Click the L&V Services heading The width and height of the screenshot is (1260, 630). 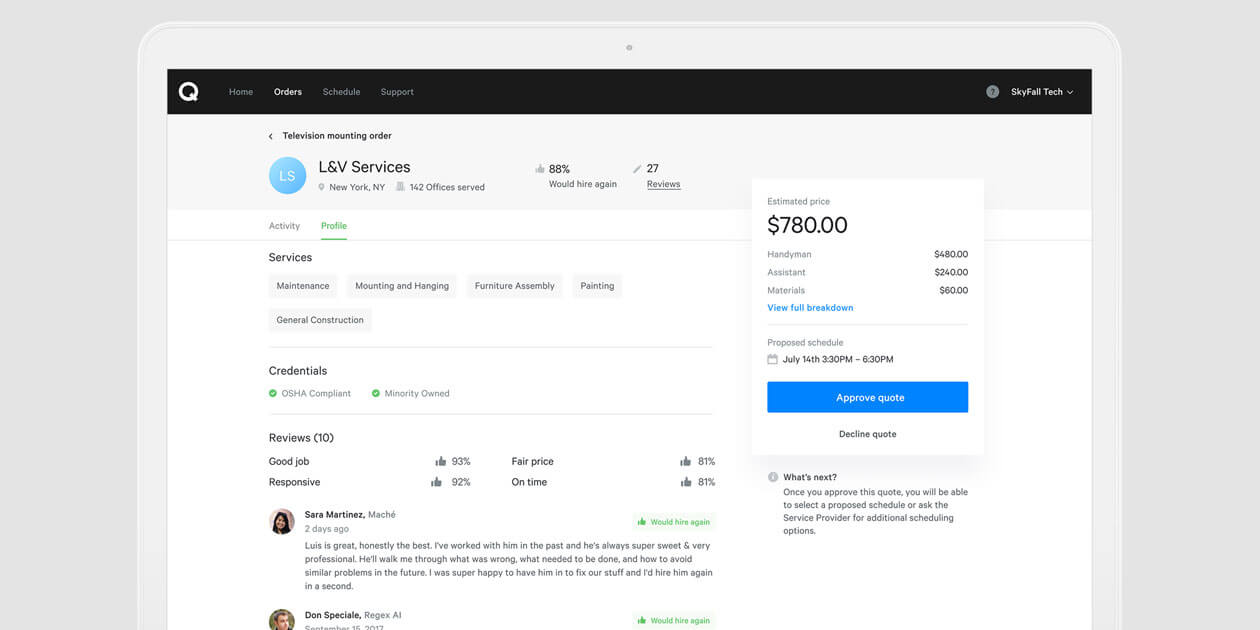364,167
